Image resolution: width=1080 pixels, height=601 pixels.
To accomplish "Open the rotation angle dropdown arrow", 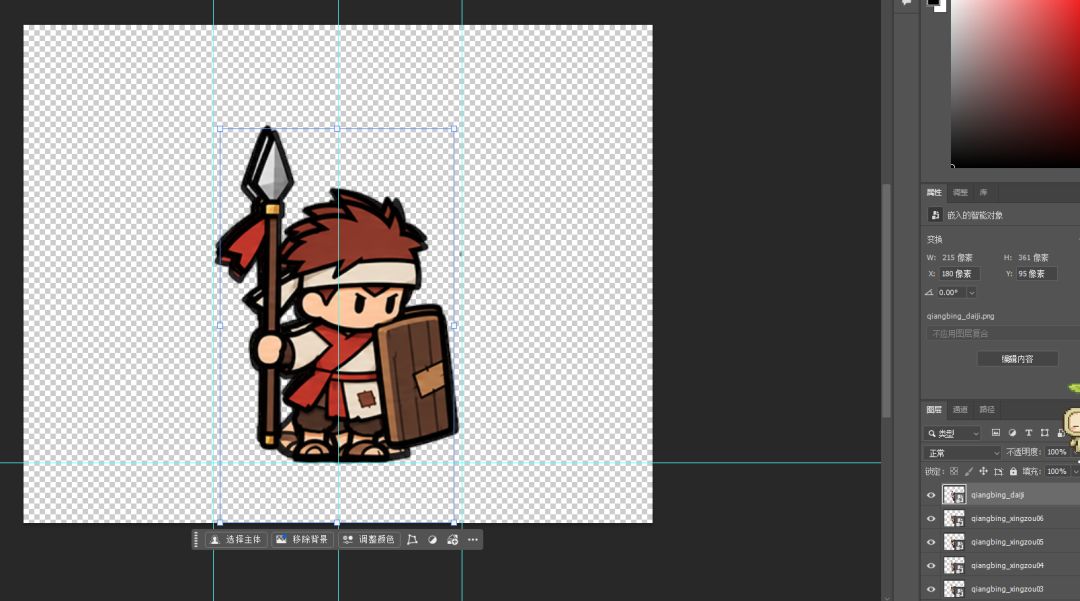I will [971, 293].
